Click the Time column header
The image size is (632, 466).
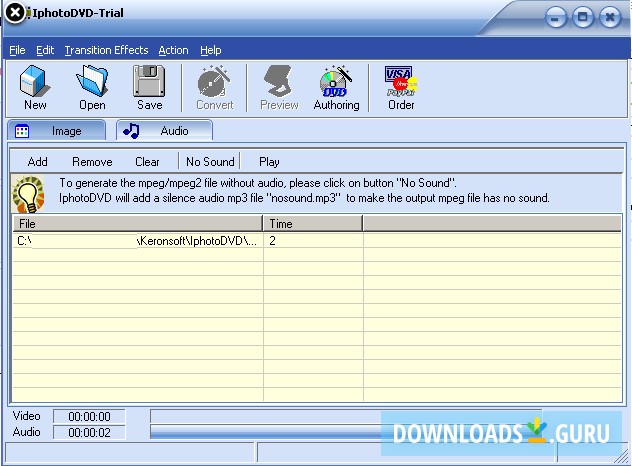point(313,224)
